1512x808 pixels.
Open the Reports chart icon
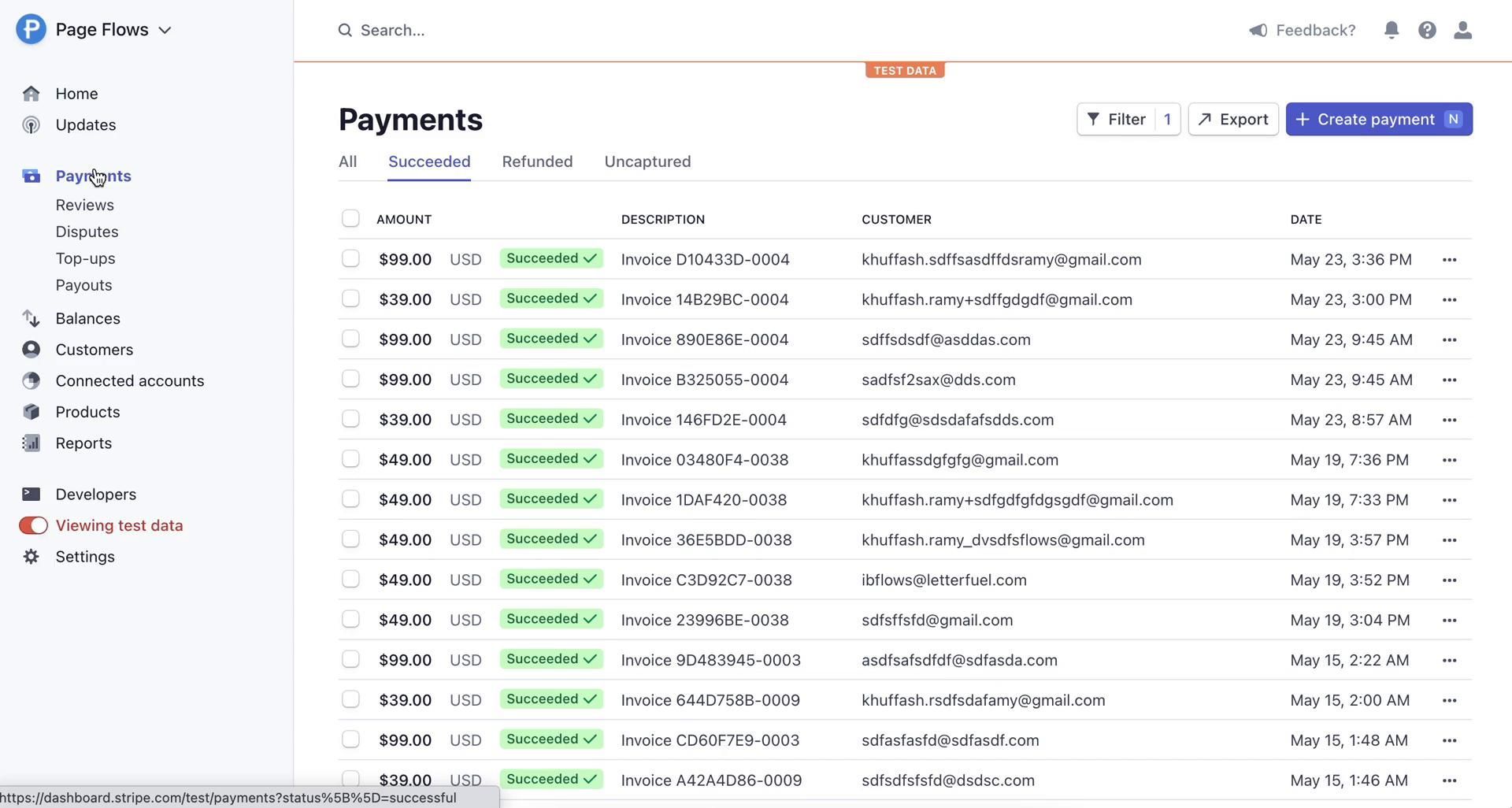(x=31, y=443)
